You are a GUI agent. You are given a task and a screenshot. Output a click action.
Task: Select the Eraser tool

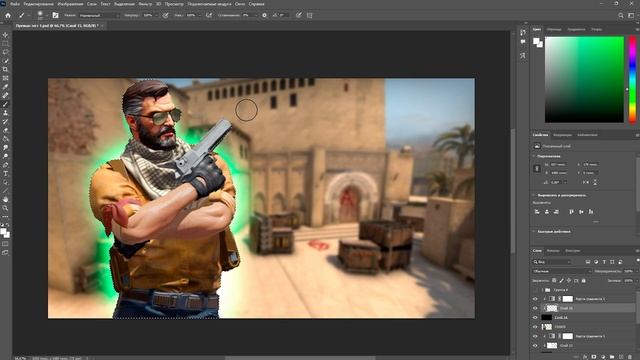[x=5, y=130]
